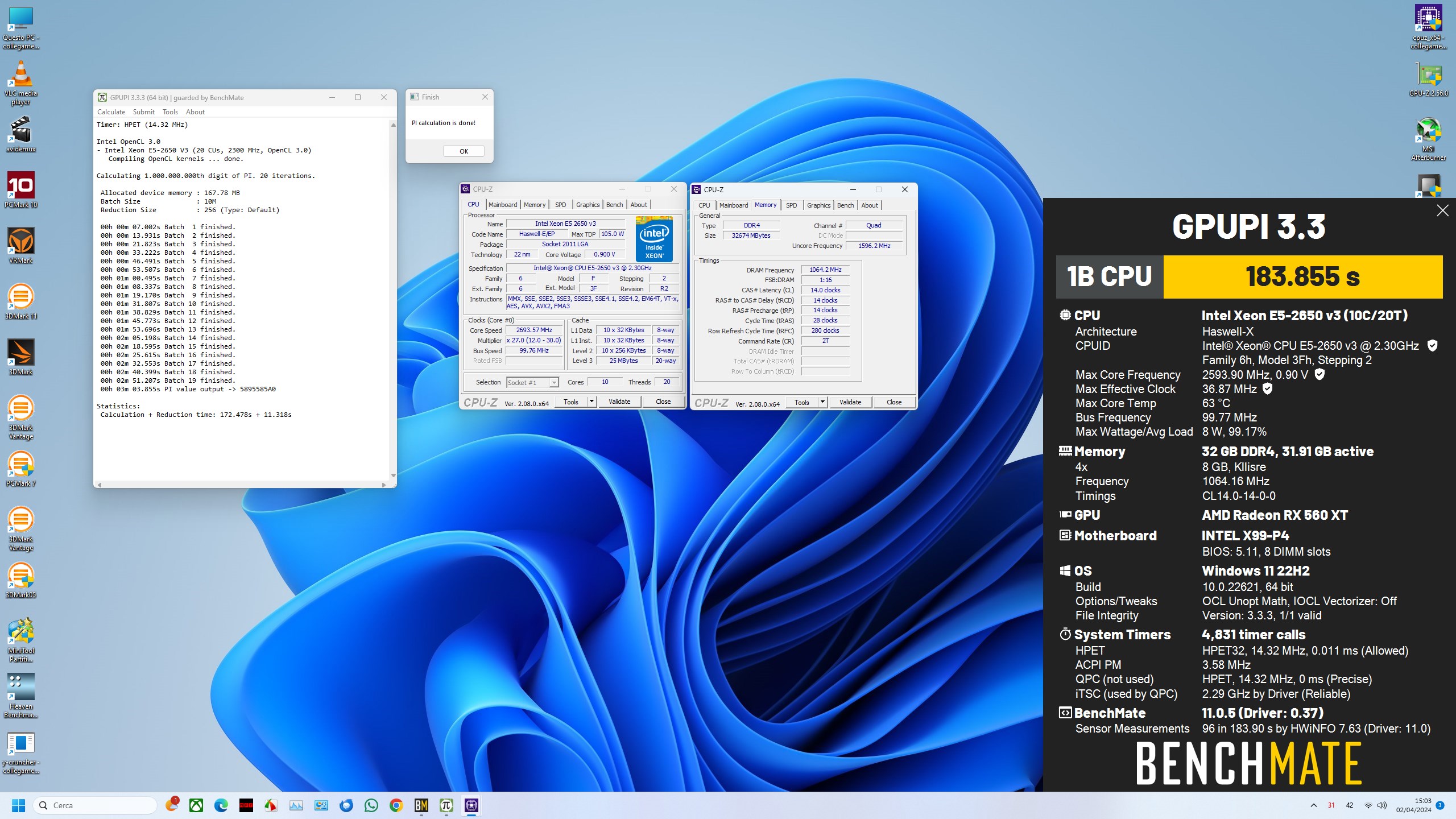This screenshot has height=819, width=1456.
Task: Click the tray temperature reading 31
Action: 1331,805
